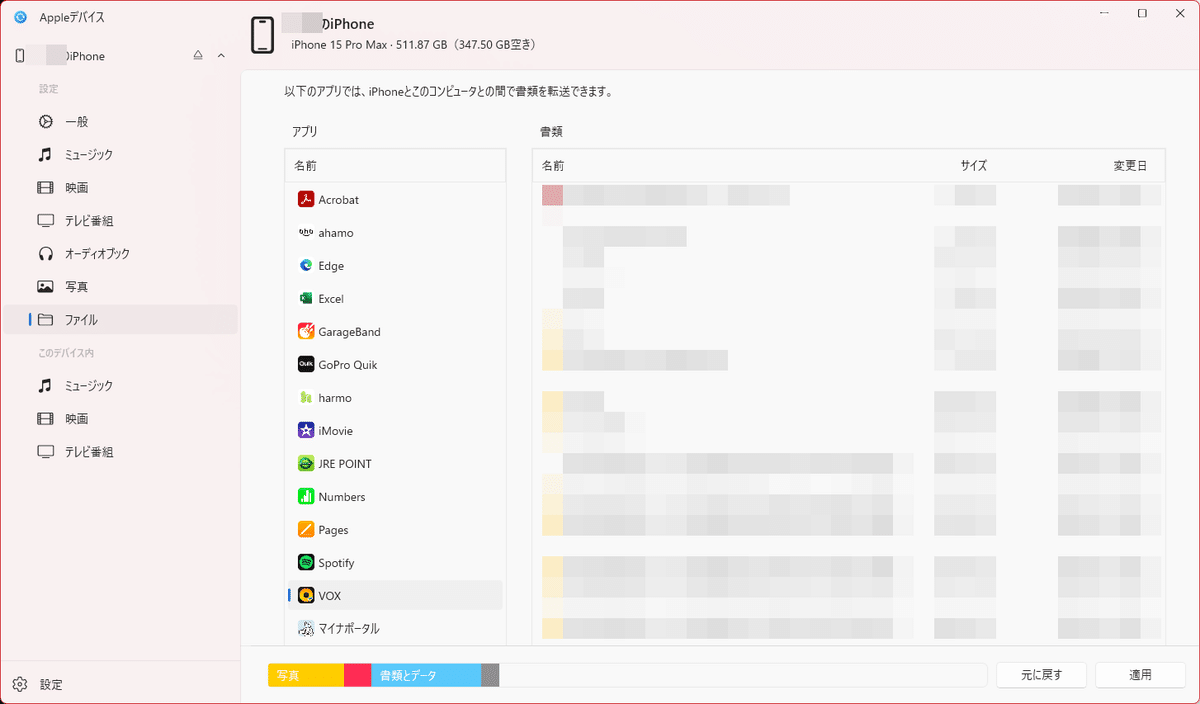Click the GarageBand app icon
Image resolution: width=1200 pixels, height=704 pixels.
click(x=306, y=331)
